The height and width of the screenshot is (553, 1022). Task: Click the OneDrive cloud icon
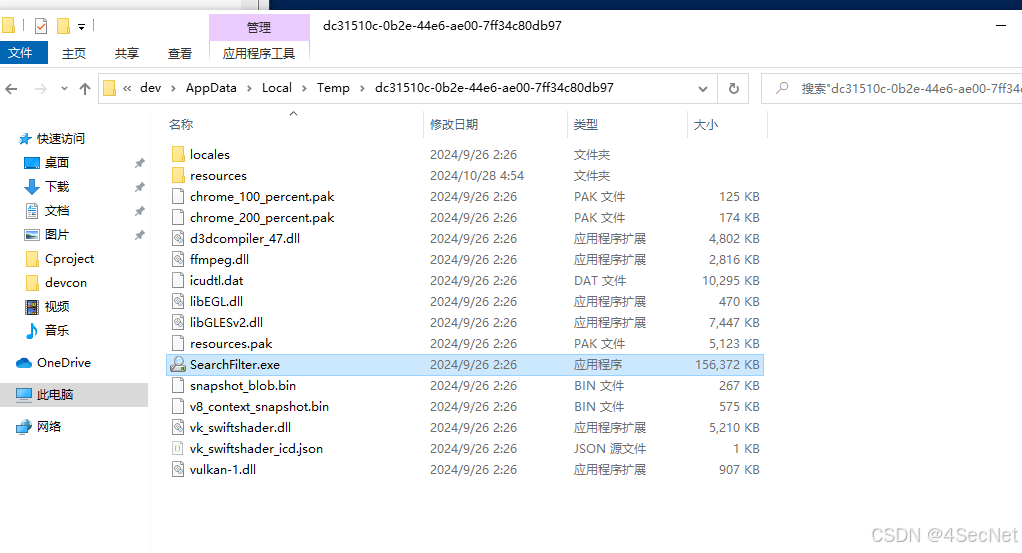(x=24, y=363)
